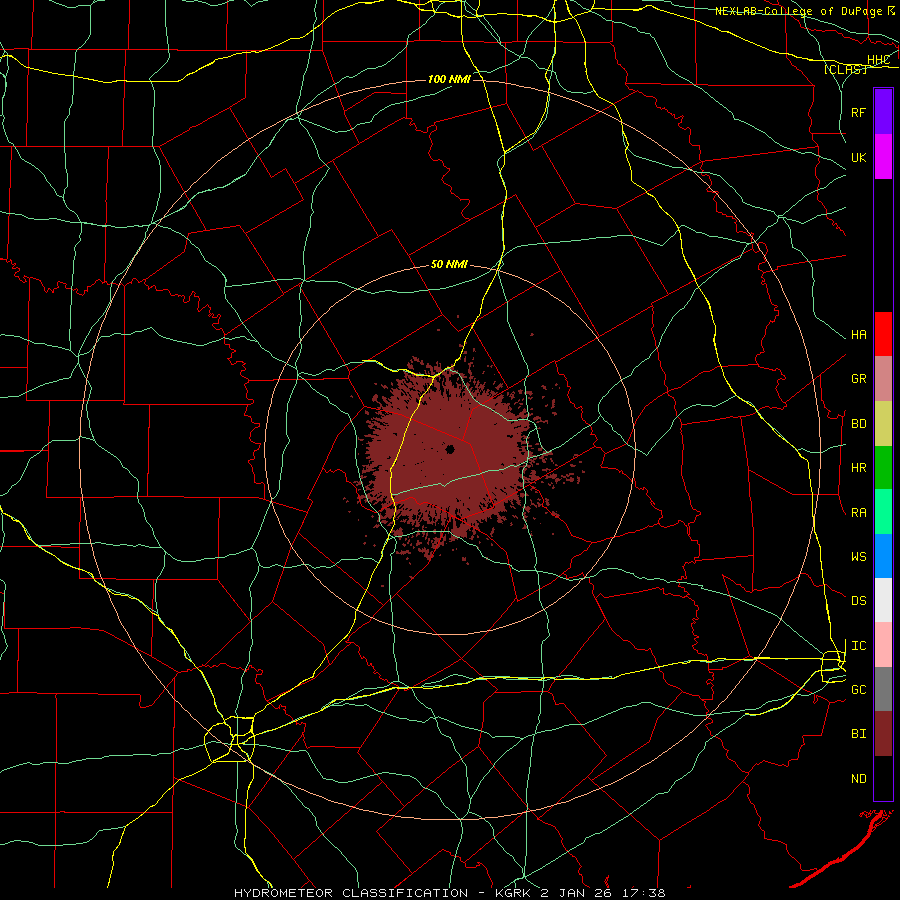Click the UK legend label
This screenshot has width=900, height=900.
tap(858, 157)
